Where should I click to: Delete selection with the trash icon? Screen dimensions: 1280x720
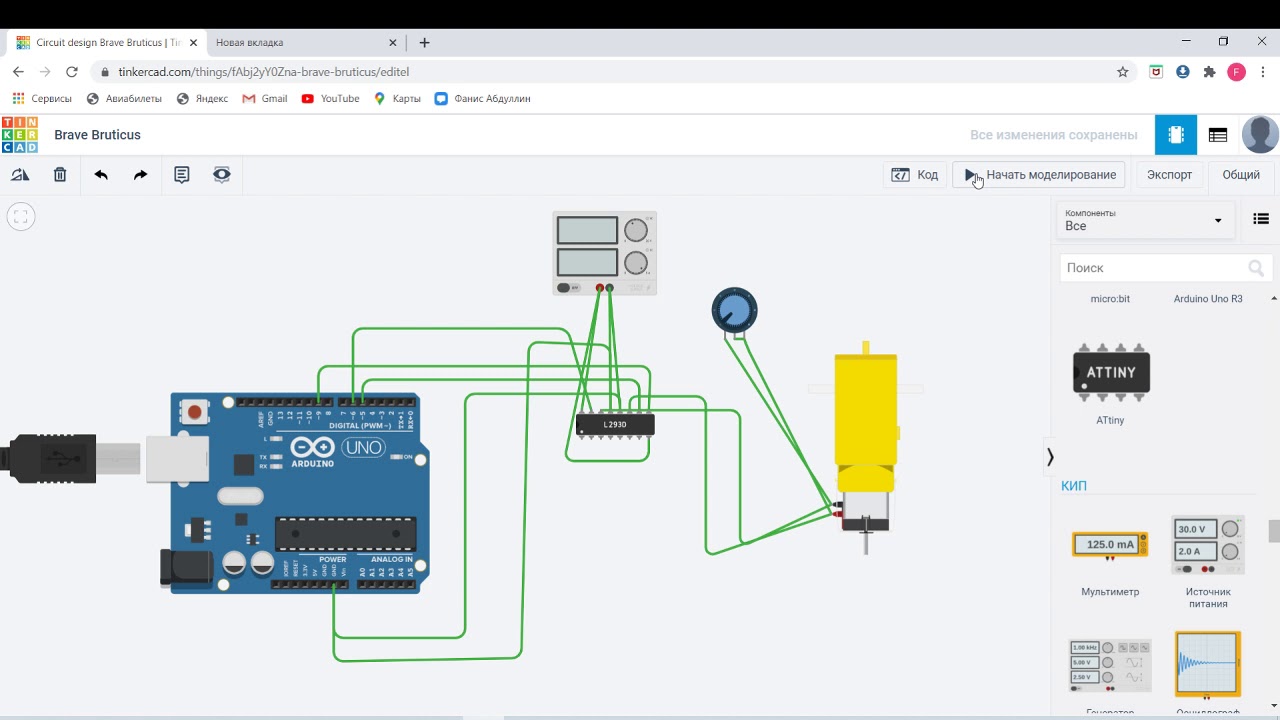[60, 175]
